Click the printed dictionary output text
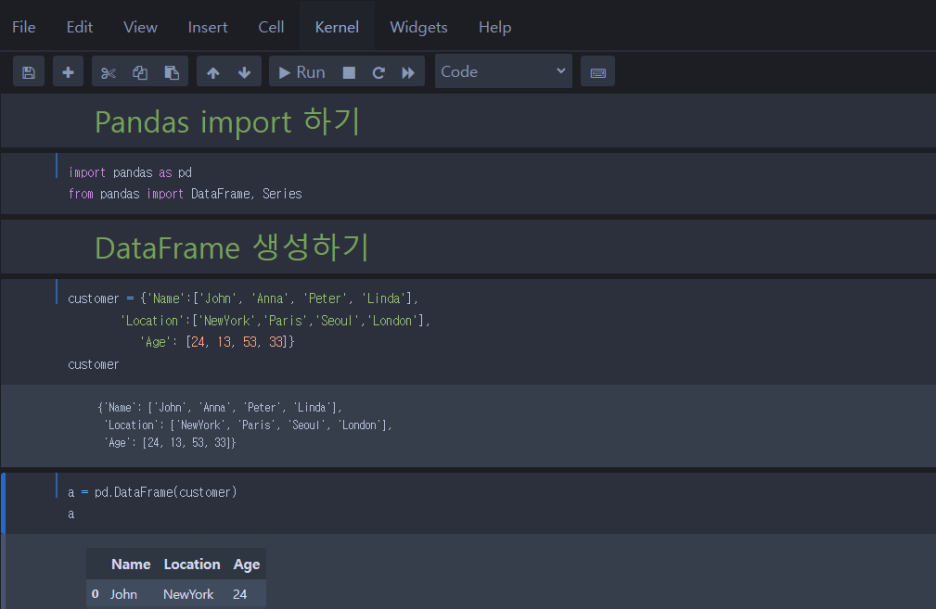This screenshot has width=936, height=609. [x=245, y=425]
